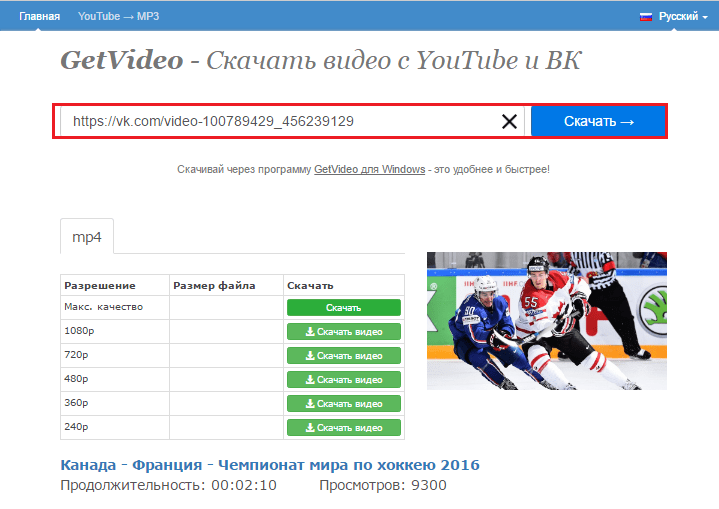The height and width of the screenshot is (509, 719).
Task: Clear the URL field with the X icon
Action: [509, 122]
